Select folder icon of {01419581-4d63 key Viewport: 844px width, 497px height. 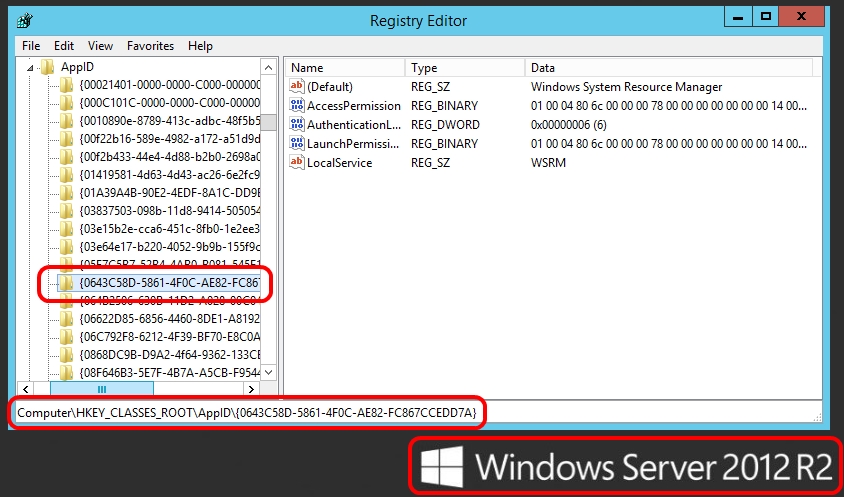[66, 174]
